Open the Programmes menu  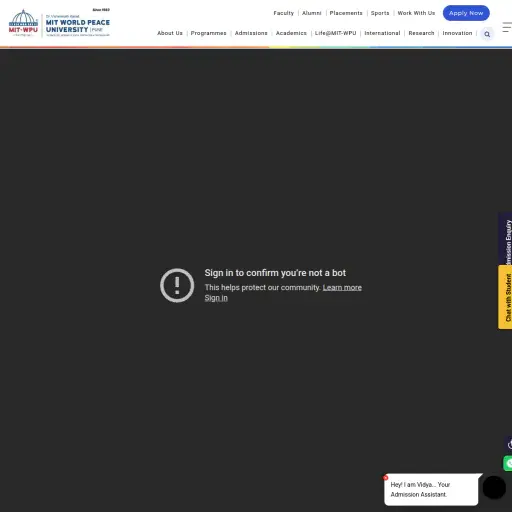coord(208,33)
